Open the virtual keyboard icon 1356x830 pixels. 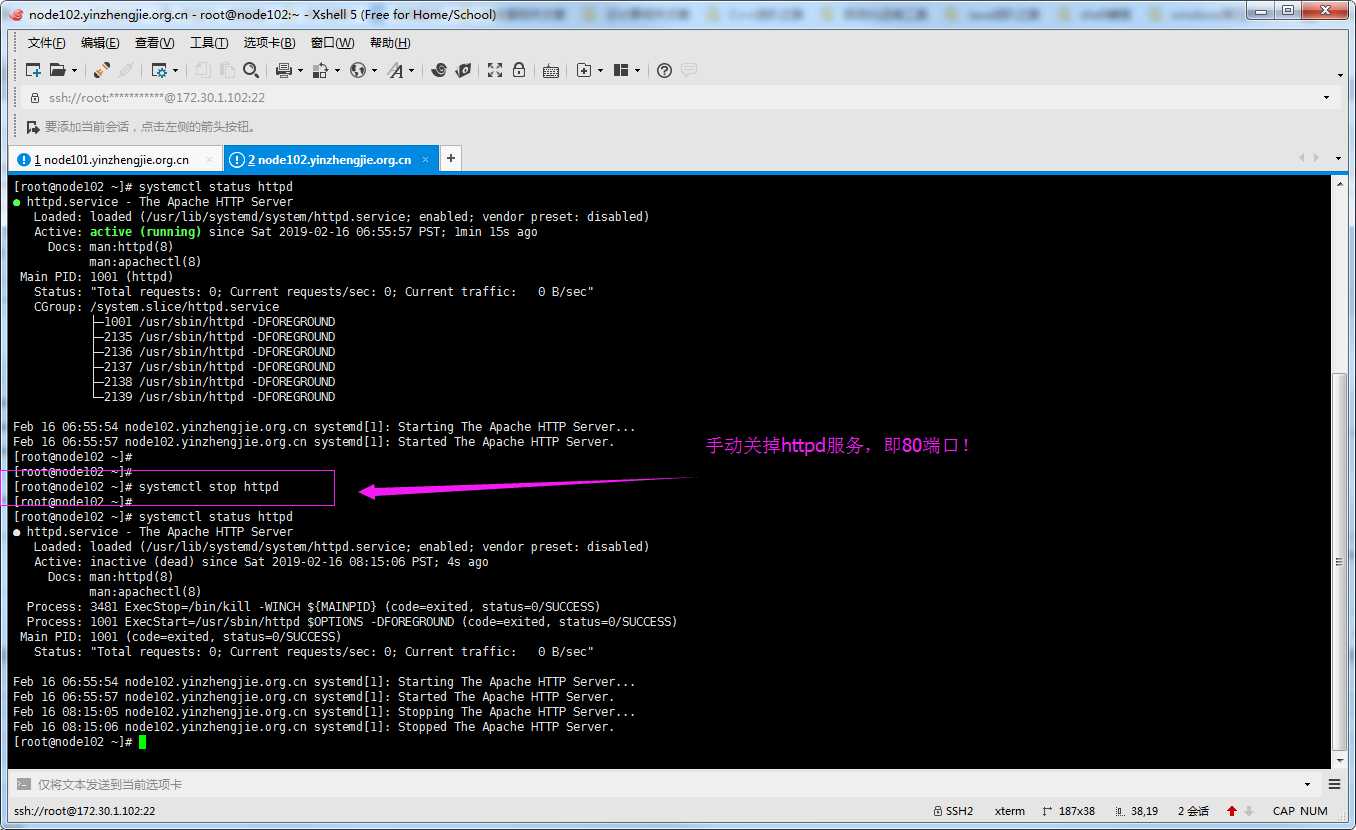(x=551, y=70)
